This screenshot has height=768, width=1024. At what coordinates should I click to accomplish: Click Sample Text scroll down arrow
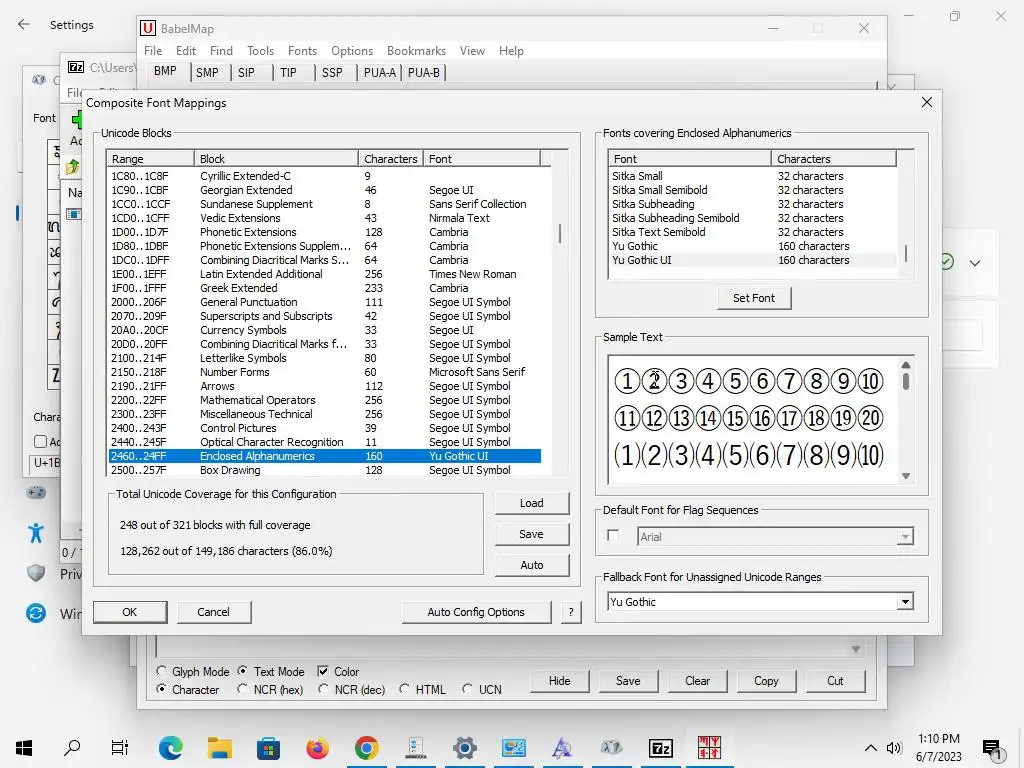click(x=906, y=476)
